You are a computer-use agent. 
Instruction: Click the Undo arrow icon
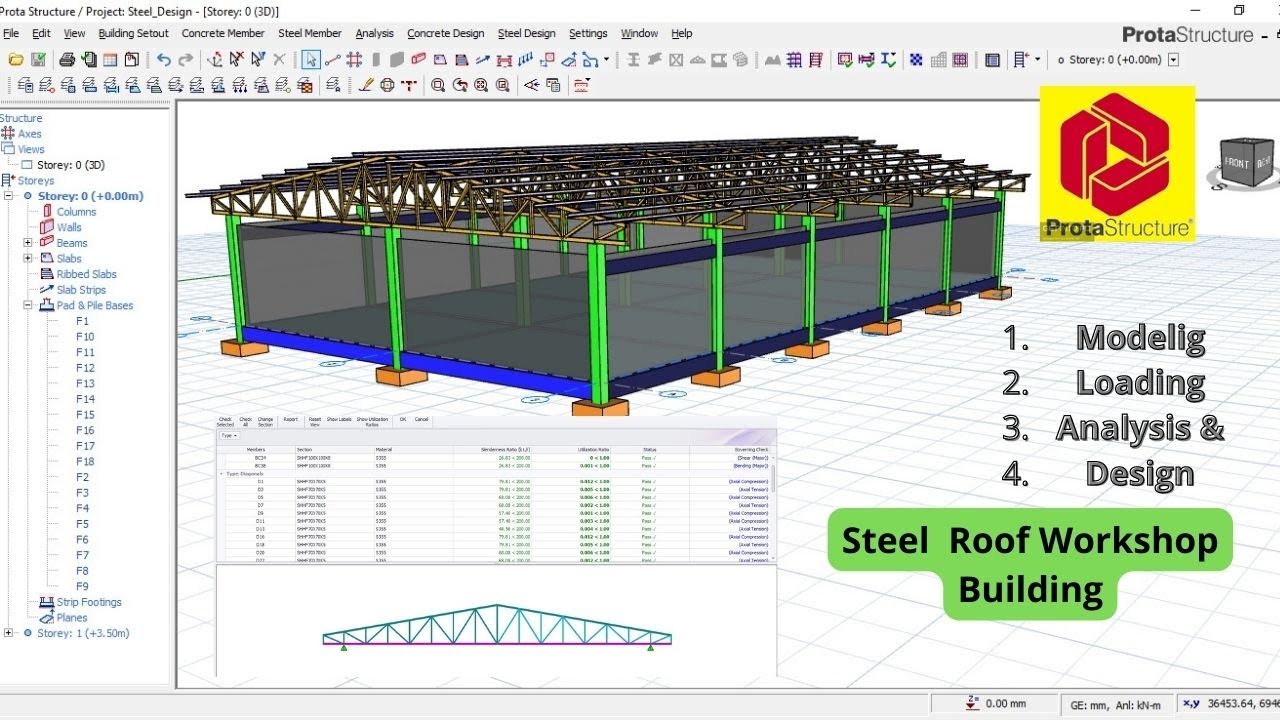pos(164,59)
